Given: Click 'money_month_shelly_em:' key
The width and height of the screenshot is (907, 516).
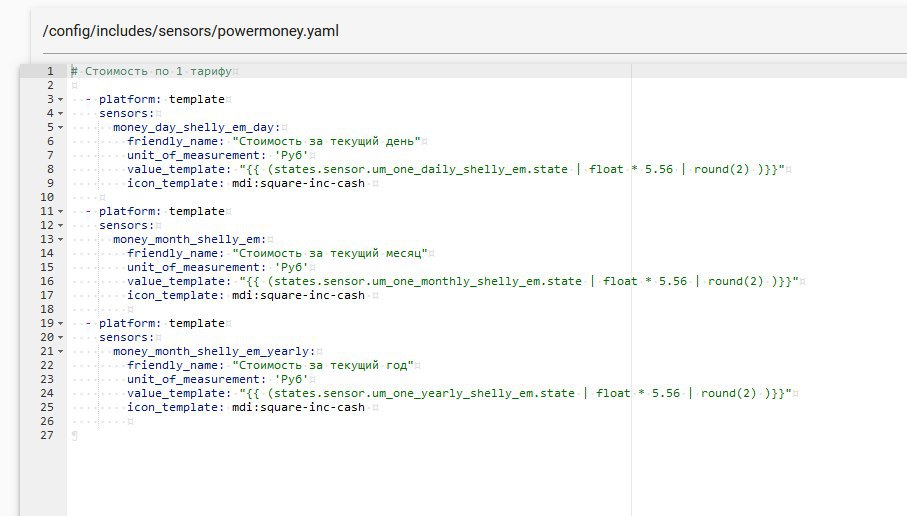Looking at the screenshot, I should pos(190,239).
